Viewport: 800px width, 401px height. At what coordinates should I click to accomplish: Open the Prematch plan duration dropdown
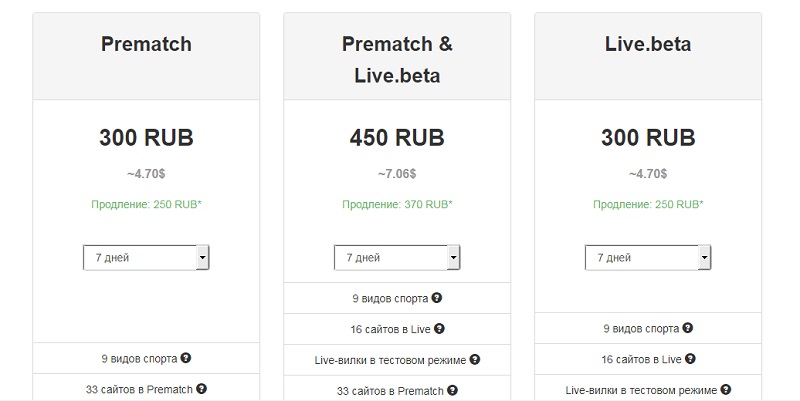pyautogui.click(x=146, y=258)
